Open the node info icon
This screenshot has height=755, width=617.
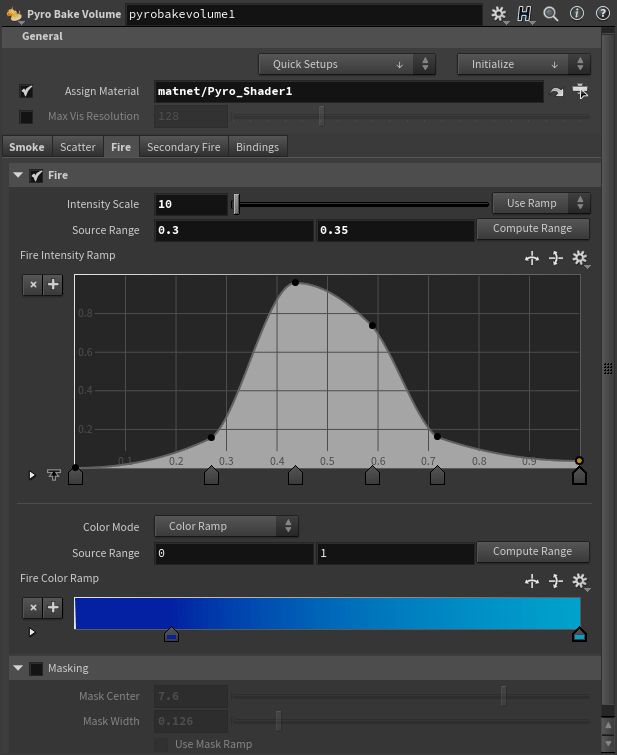click(577, 13)
